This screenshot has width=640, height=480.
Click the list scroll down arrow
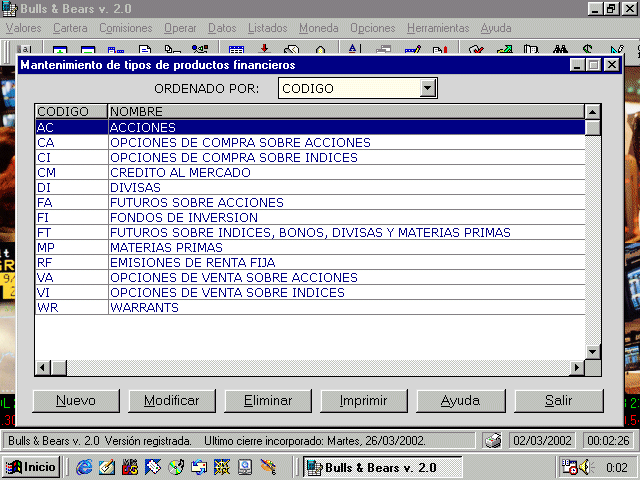(x=592, y=351)
